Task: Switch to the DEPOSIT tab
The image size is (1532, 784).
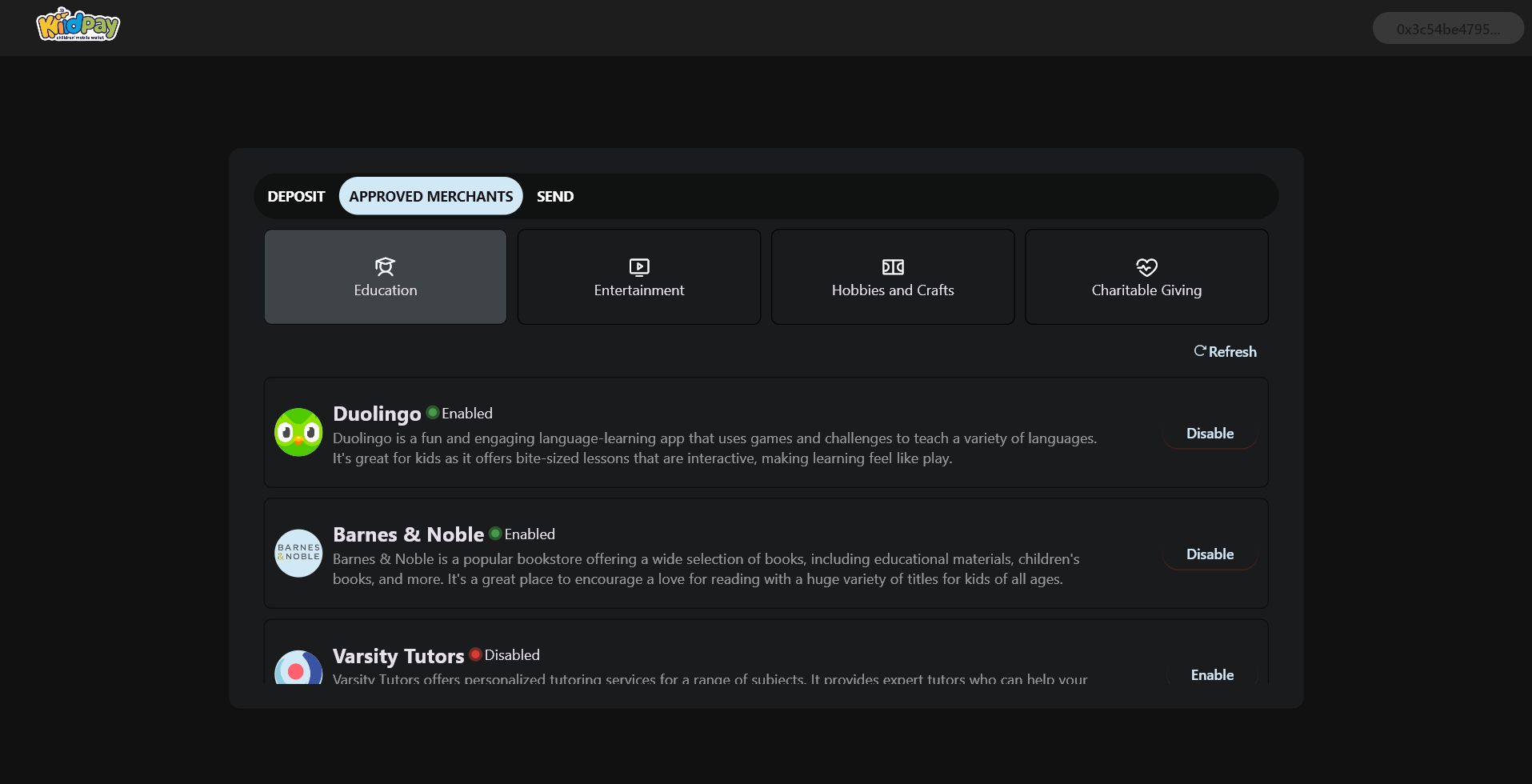Action: [296, 196]
